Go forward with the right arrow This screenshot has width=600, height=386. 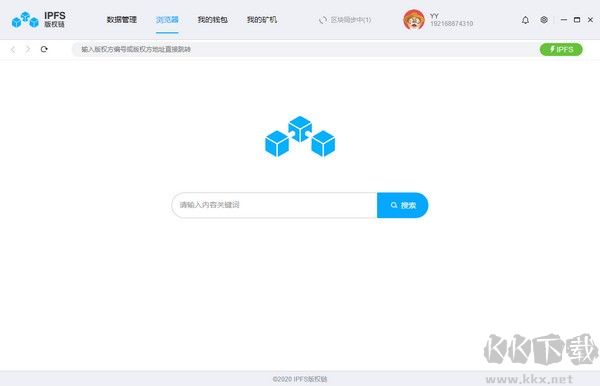point(28,49)
